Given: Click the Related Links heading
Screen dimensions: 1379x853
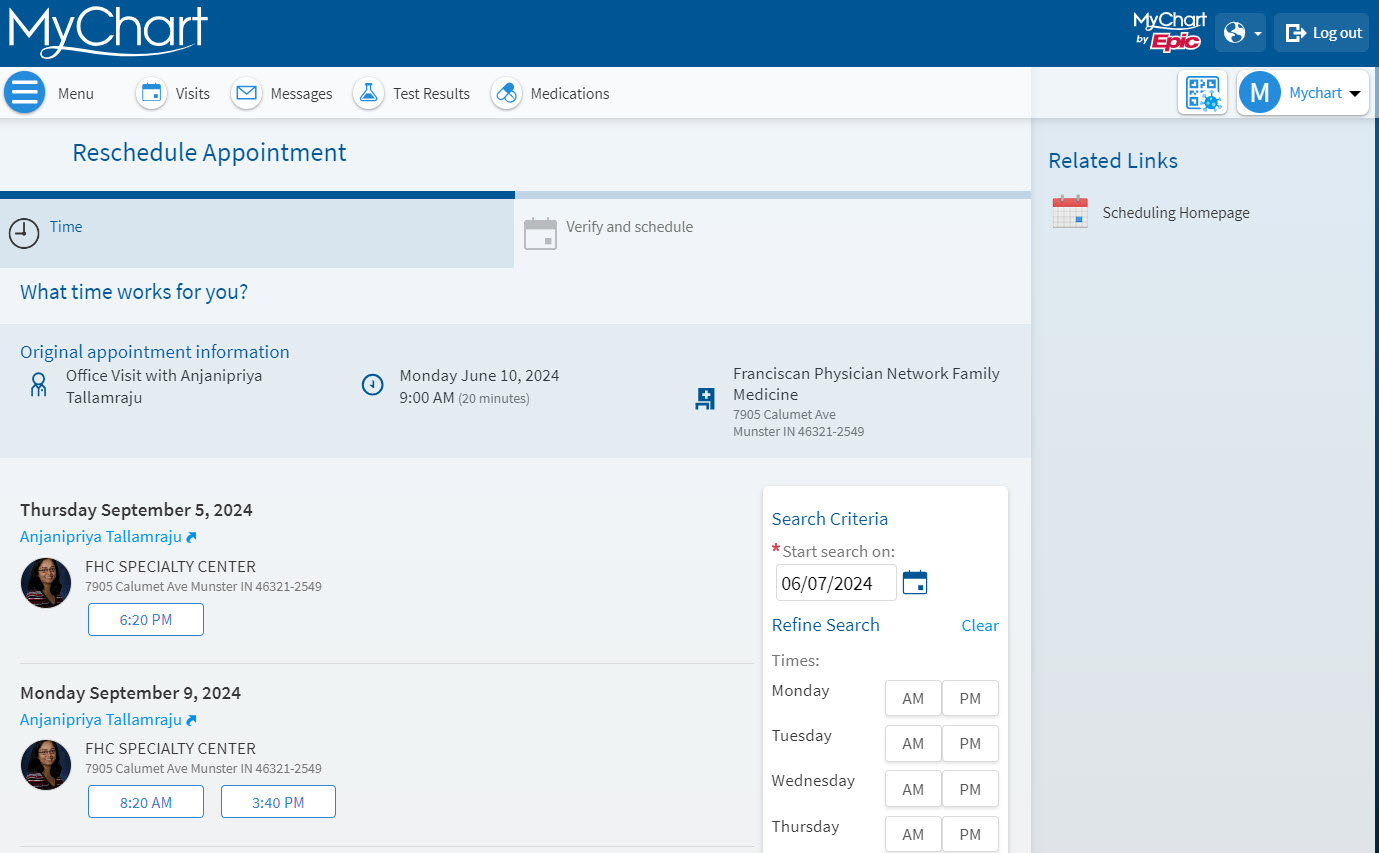Looking at the screenshot, I should [1113, 161].
